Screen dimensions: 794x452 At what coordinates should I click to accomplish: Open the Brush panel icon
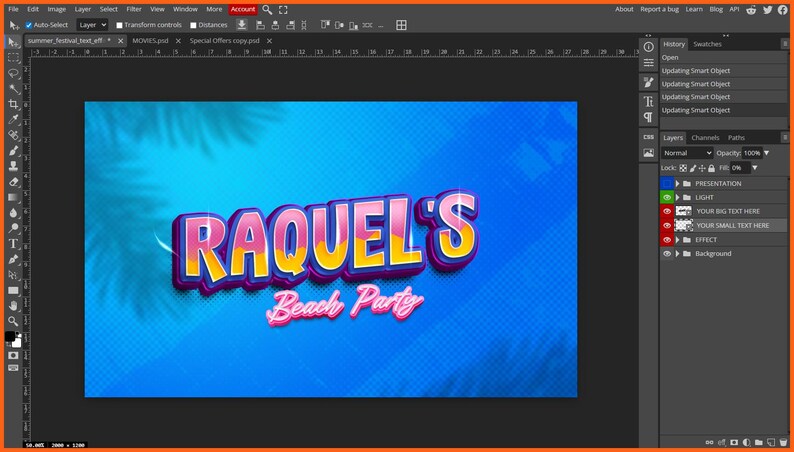point(649,83)
